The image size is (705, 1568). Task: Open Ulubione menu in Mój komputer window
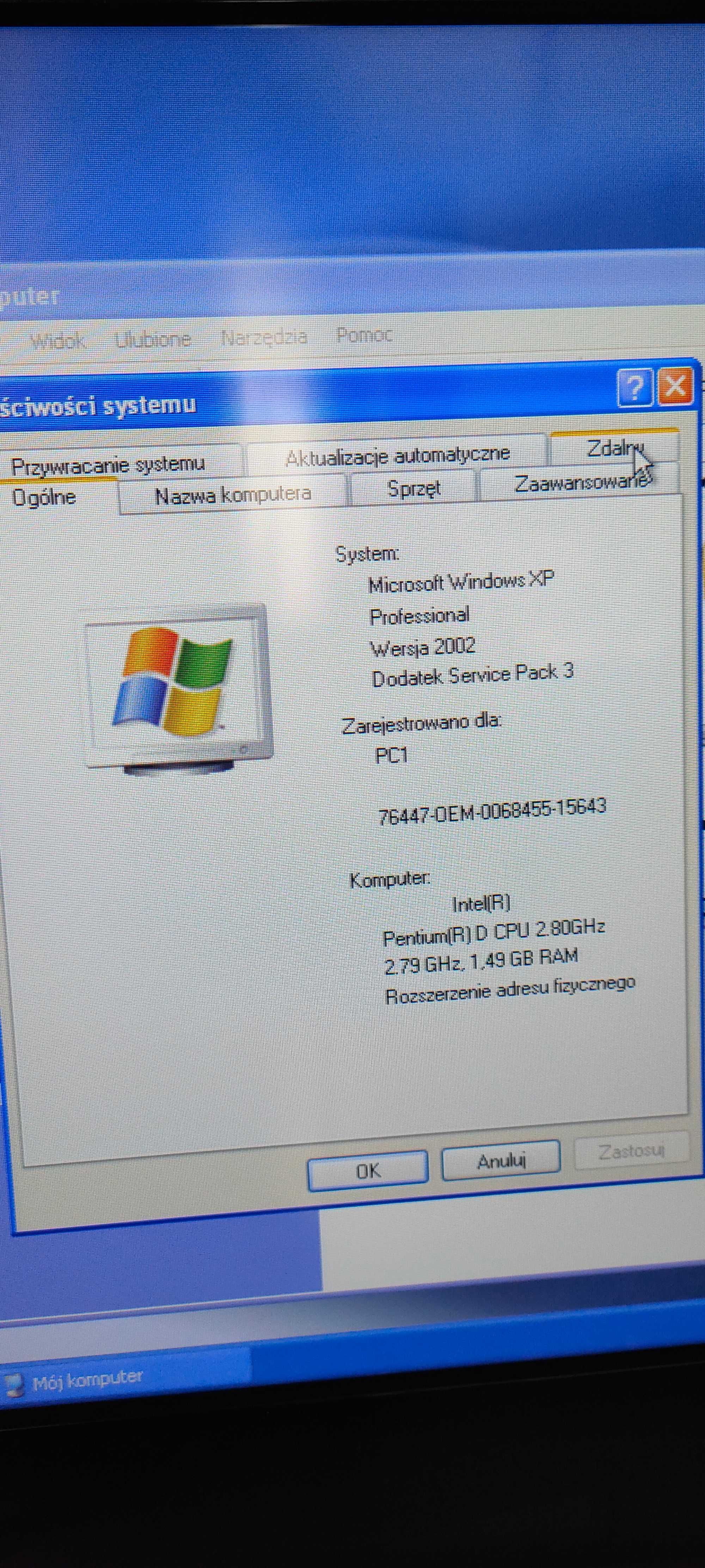(x=153, y=339)
